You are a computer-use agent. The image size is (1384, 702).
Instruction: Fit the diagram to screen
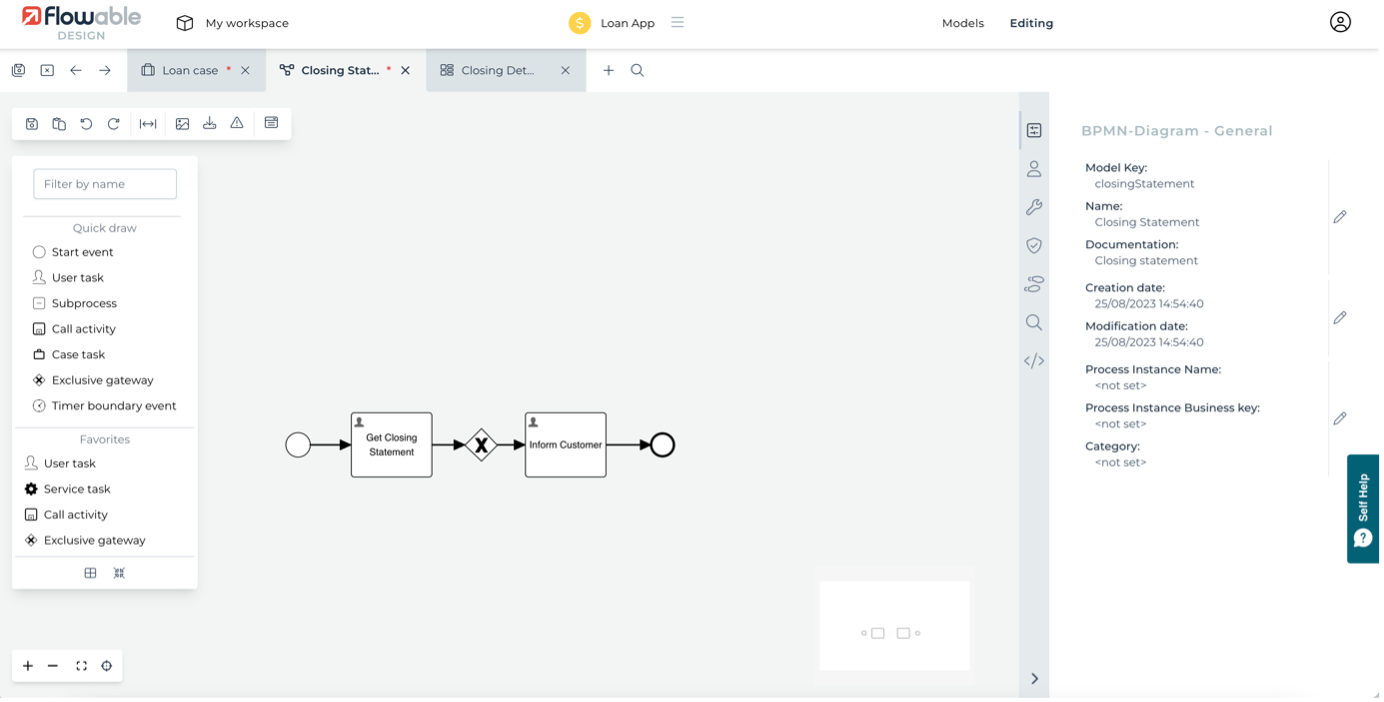pyautogui.click(x=81, y=666)
